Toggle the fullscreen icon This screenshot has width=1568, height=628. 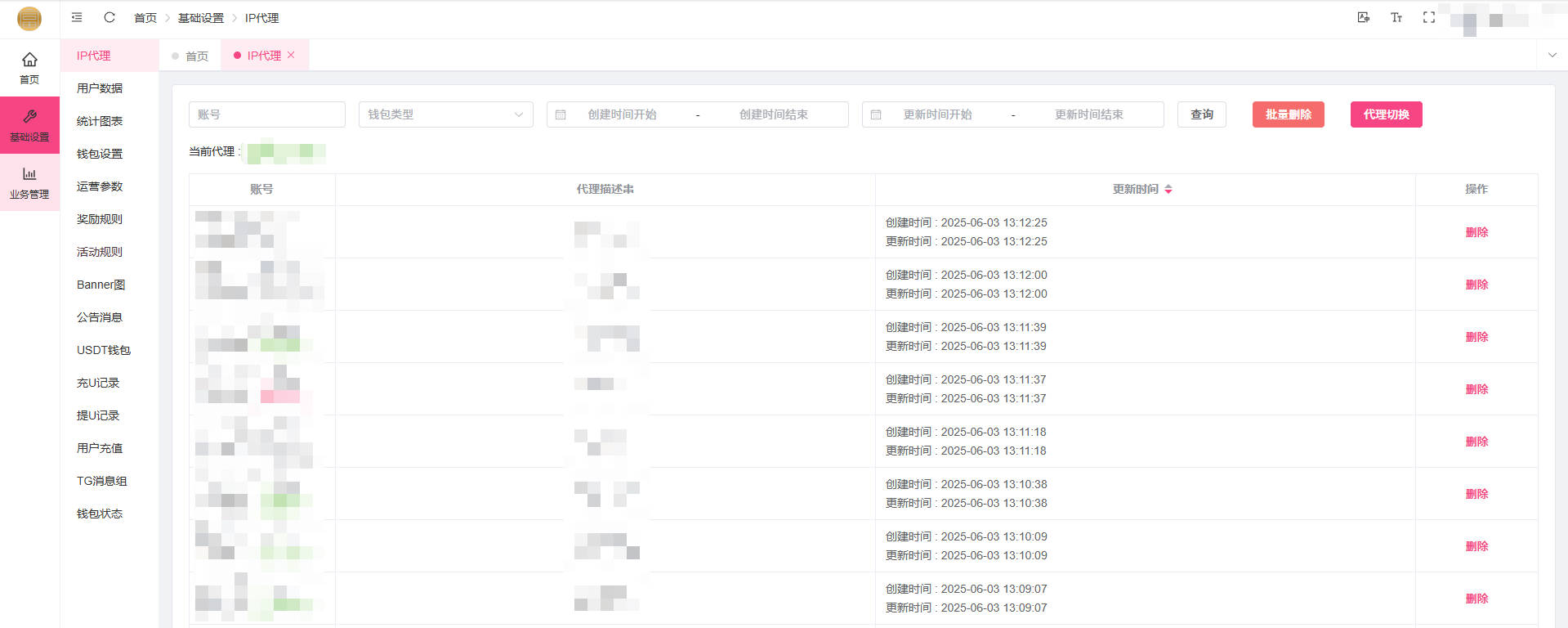pyautogui.click(x=1428, y=17)
